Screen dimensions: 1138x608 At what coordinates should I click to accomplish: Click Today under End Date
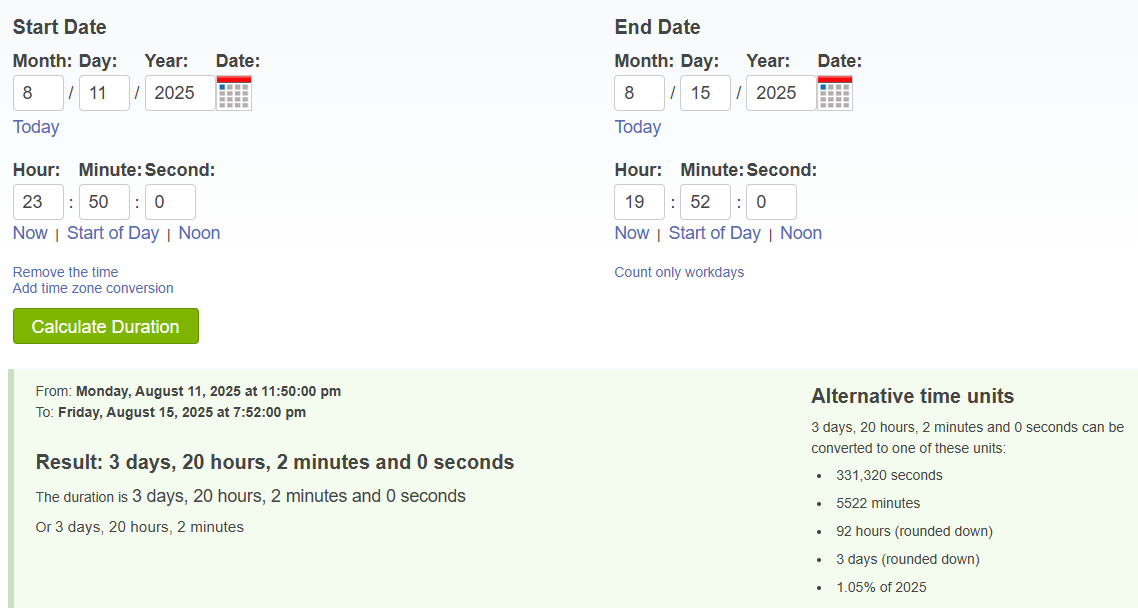(x=637, y=127)
